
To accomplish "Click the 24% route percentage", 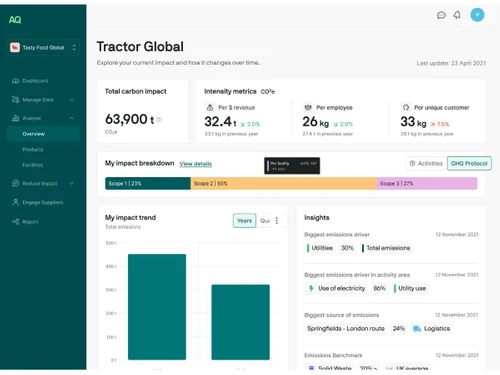I will (x=399, y=329).
